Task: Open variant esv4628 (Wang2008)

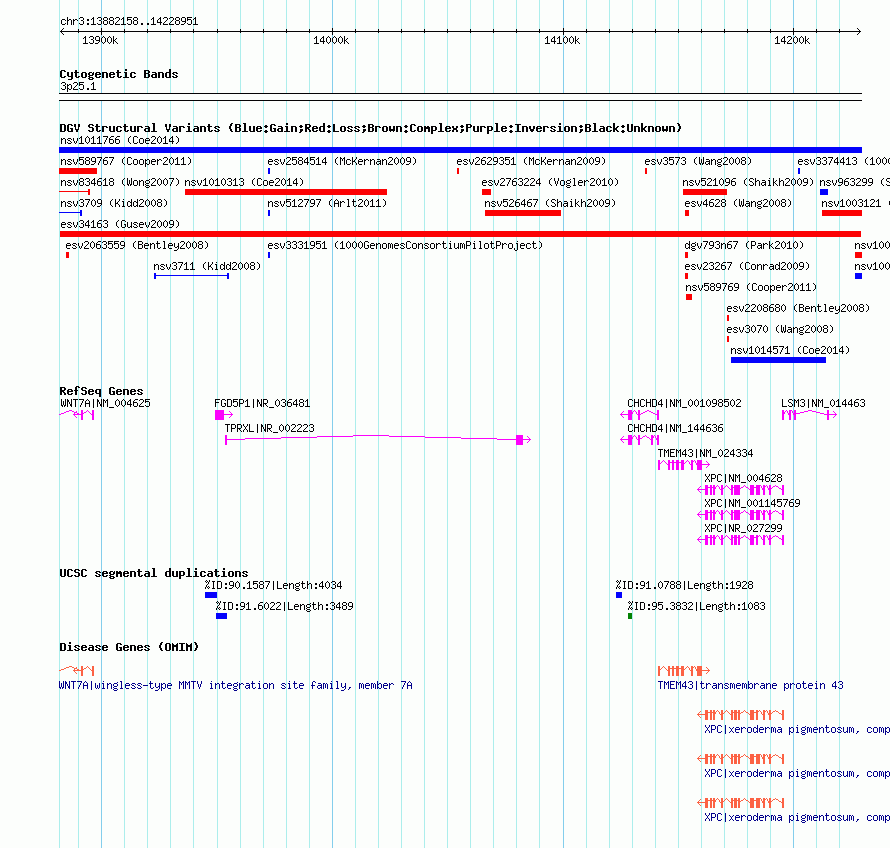Action: pyautogui.click(x=737, y=203)
